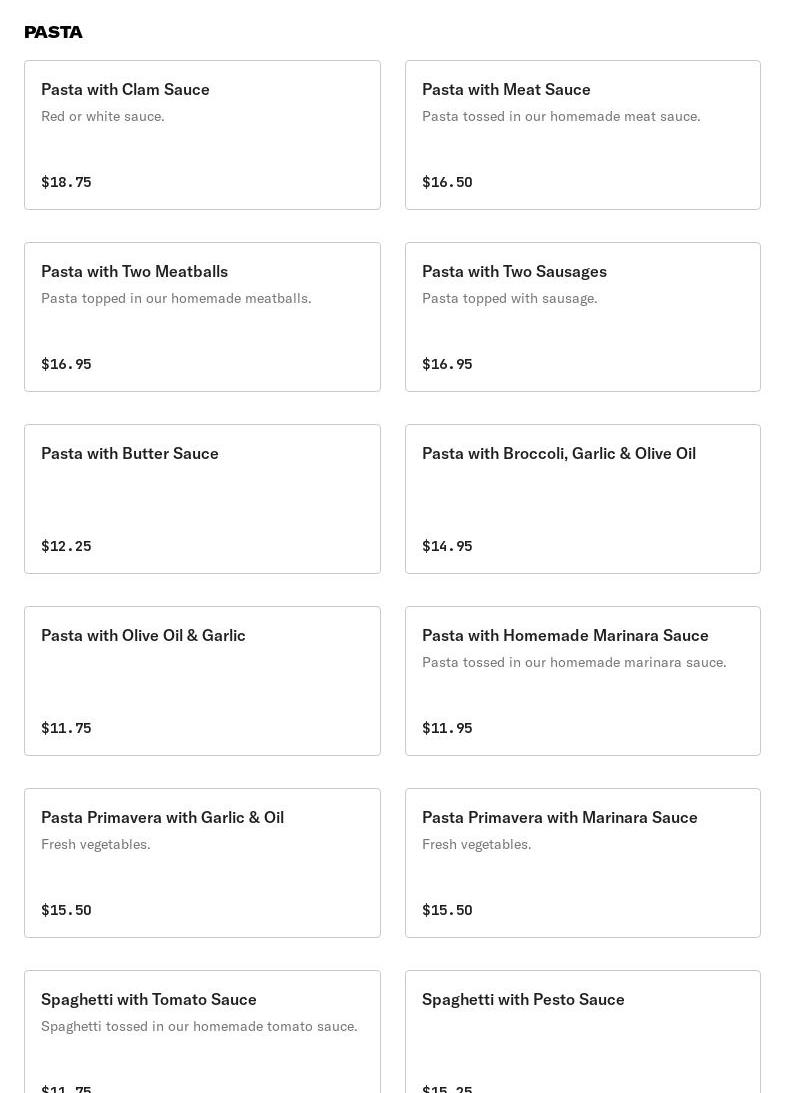This screenshot has height=1093, width=785.
Task: Click the $18.75 clam sauce price
Action: 66,182
